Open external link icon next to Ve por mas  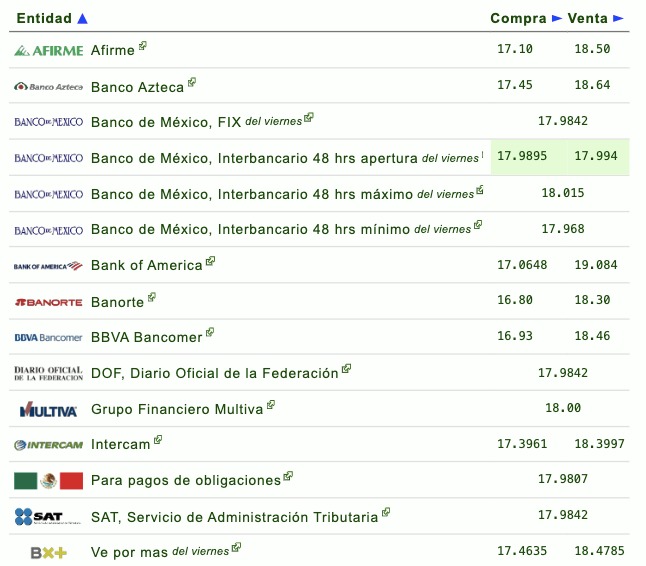click(236, 547)
